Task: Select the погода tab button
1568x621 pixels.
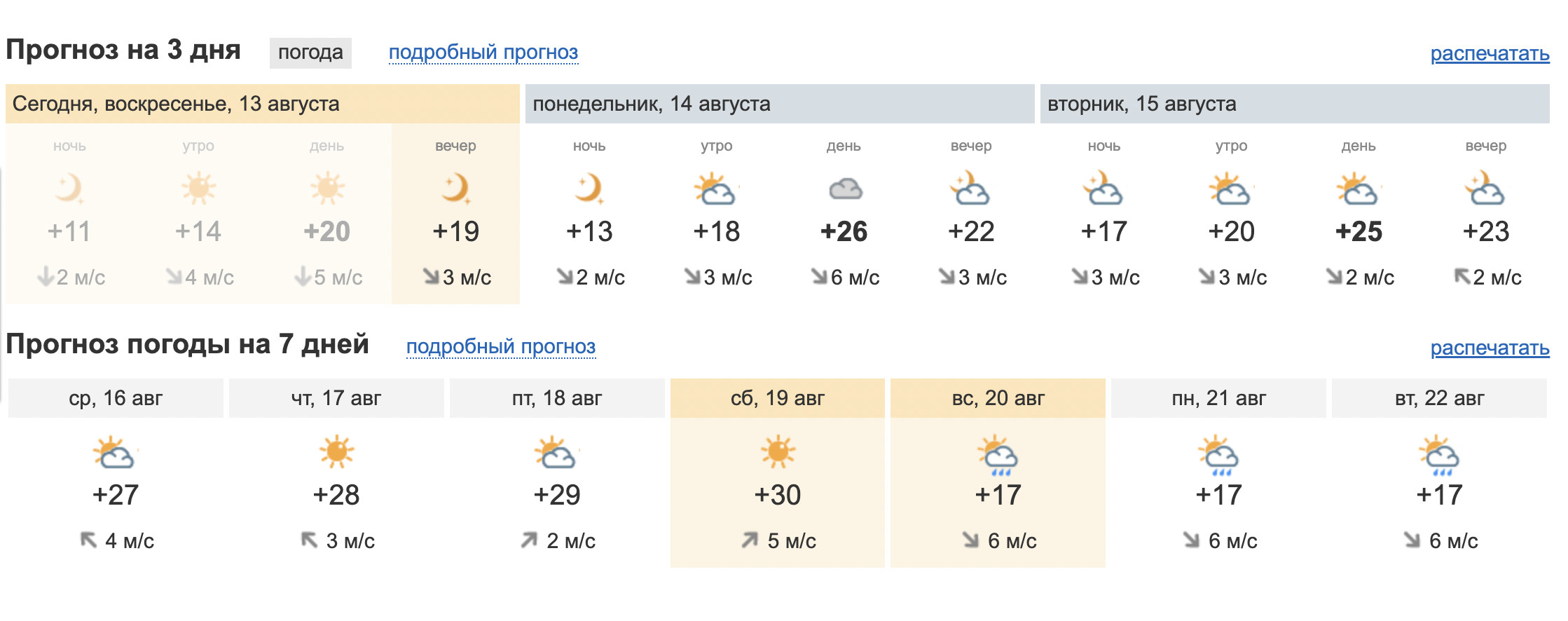Action: [310, 53]
